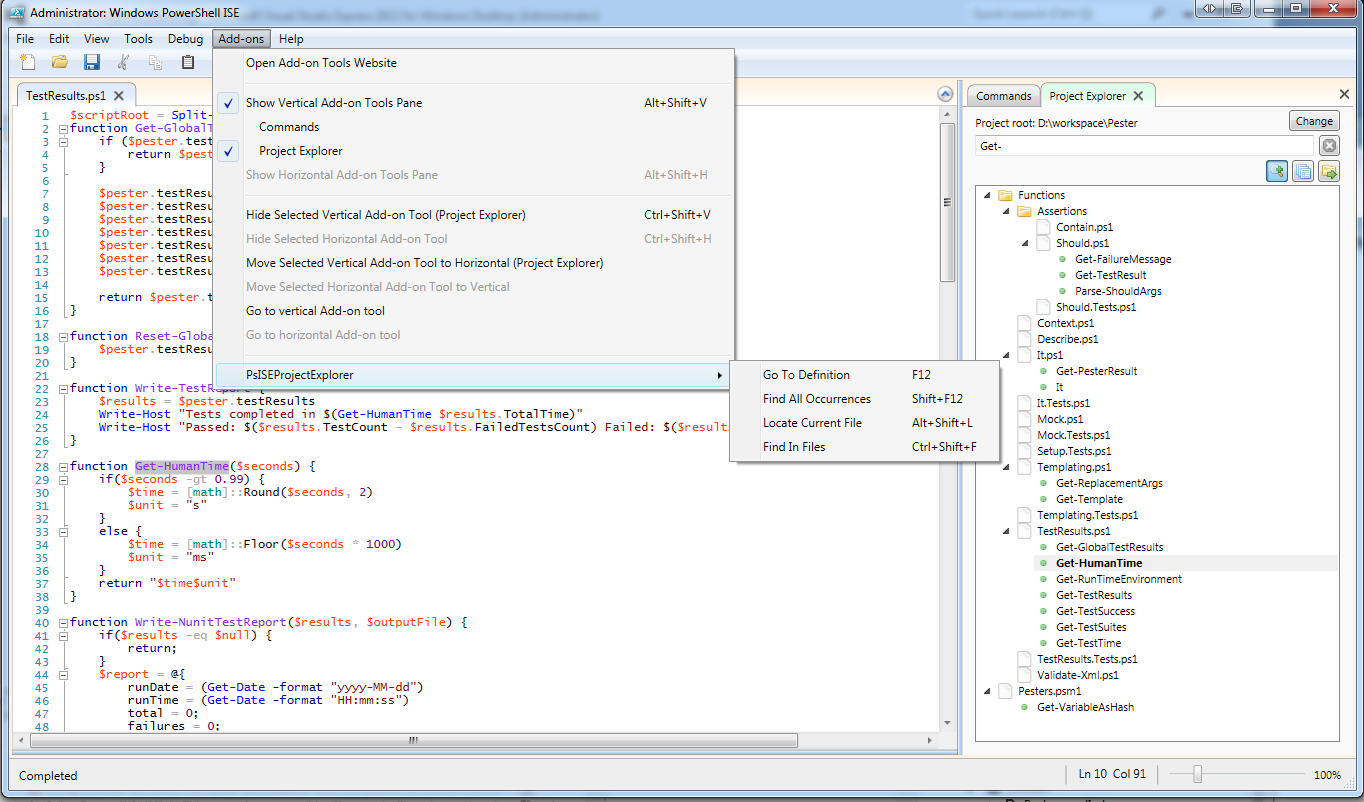1364x802 pixels.
Task: Click the file icon beside Contain.ps1
Action: coord(1044,227)
